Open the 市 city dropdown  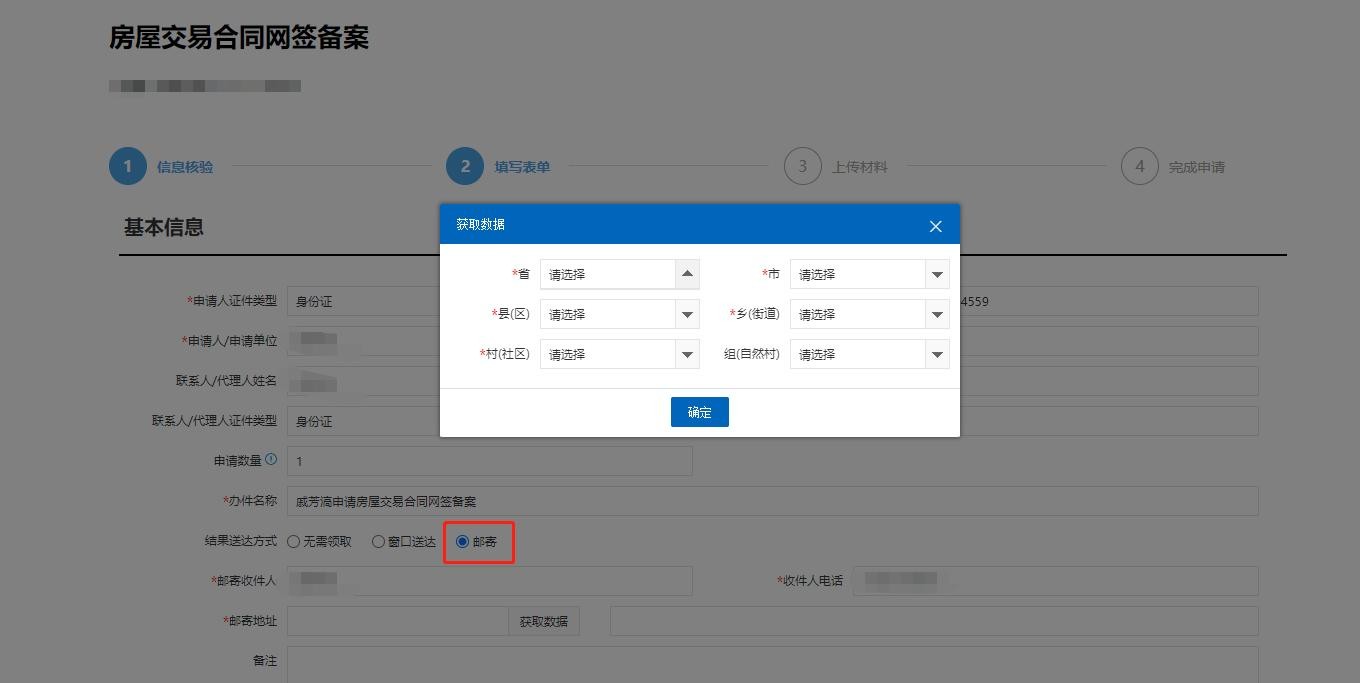869,274
